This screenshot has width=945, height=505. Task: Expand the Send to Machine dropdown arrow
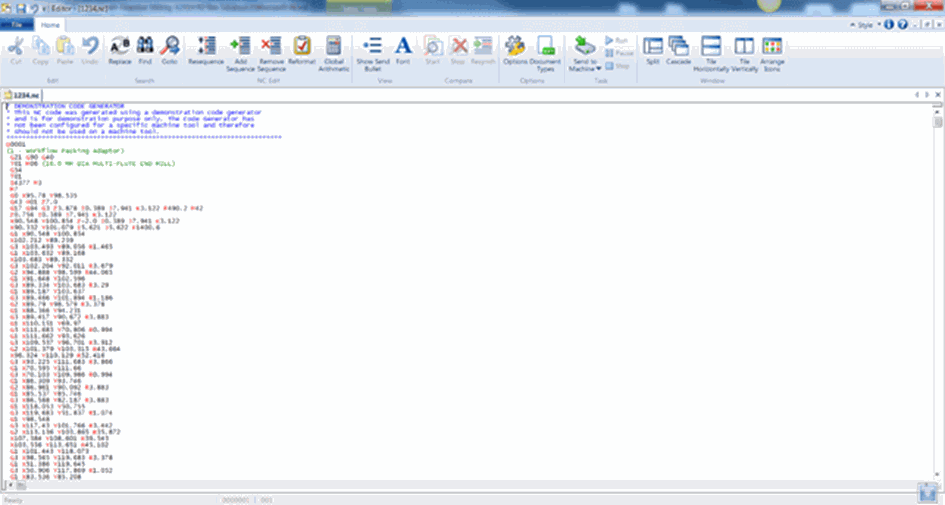coord(598,69)
